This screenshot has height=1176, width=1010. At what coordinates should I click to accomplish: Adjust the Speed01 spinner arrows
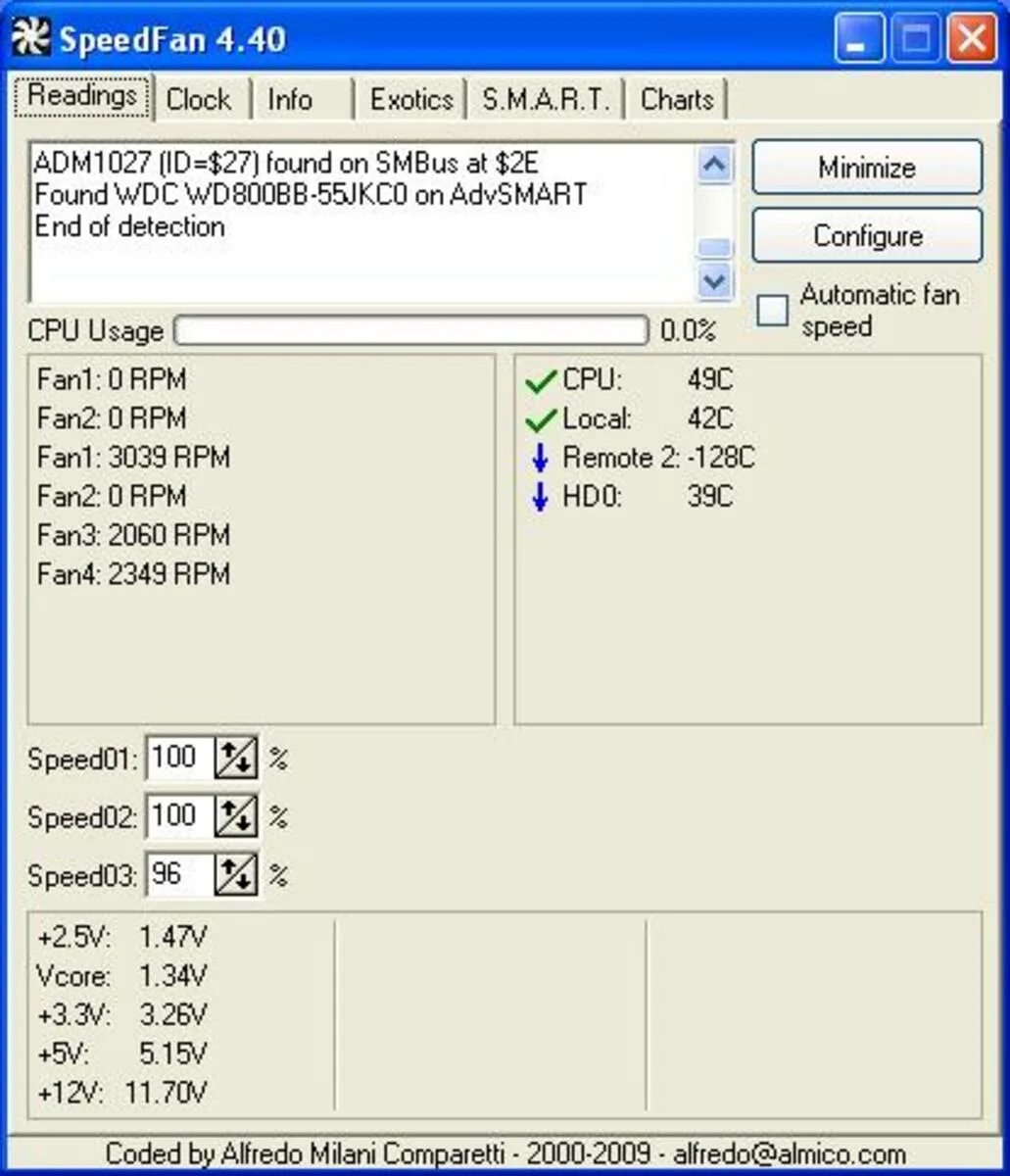(235, 759)
